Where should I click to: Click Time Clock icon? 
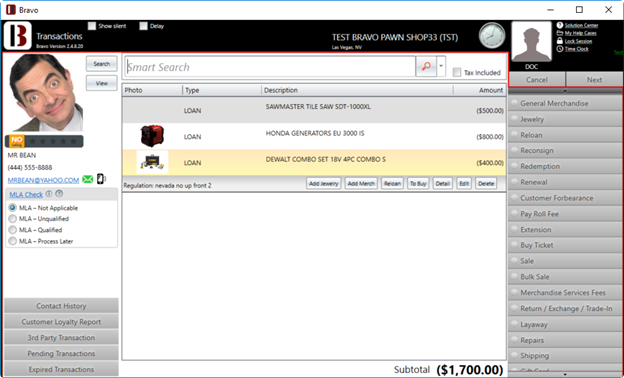pyautogui.click(x=560, y=49)
